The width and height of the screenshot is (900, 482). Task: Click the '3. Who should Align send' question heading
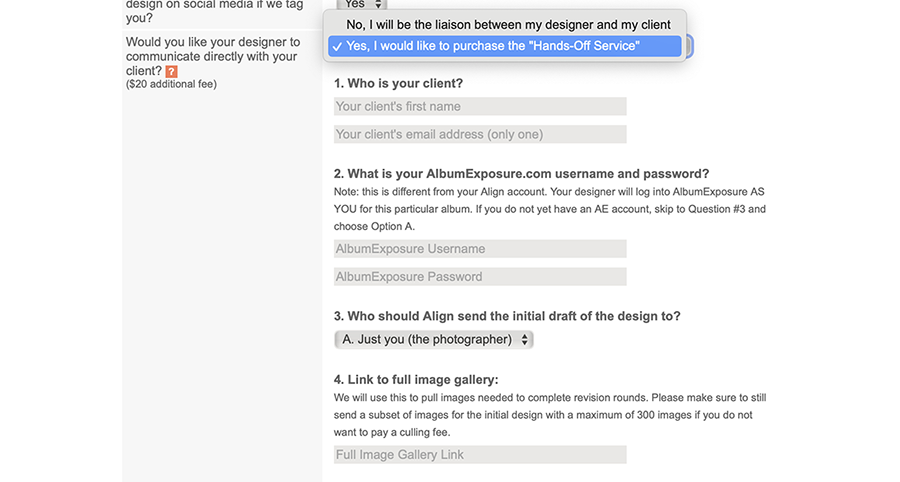[507, 316]
